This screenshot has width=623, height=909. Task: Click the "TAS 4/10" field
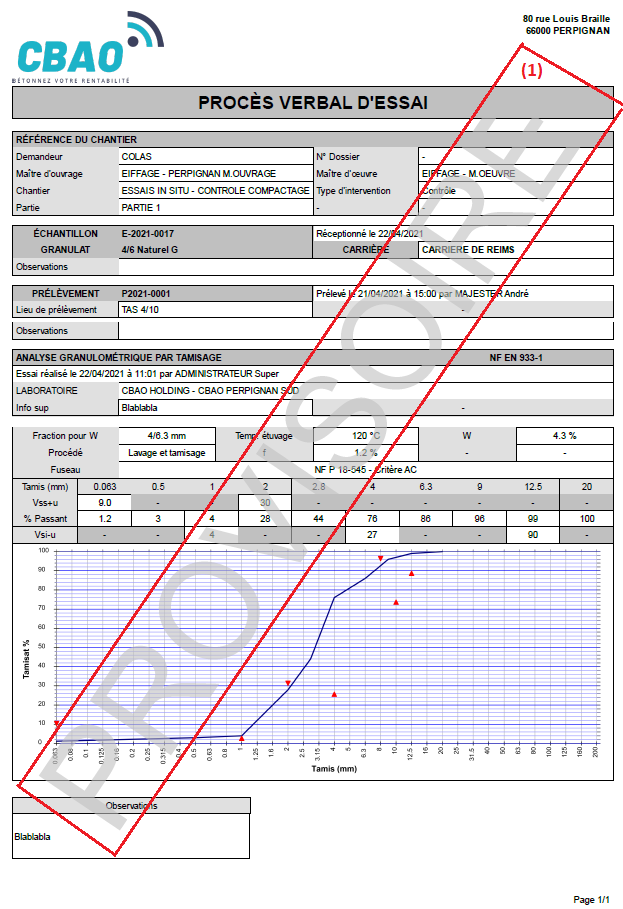[x=215, y=310]
